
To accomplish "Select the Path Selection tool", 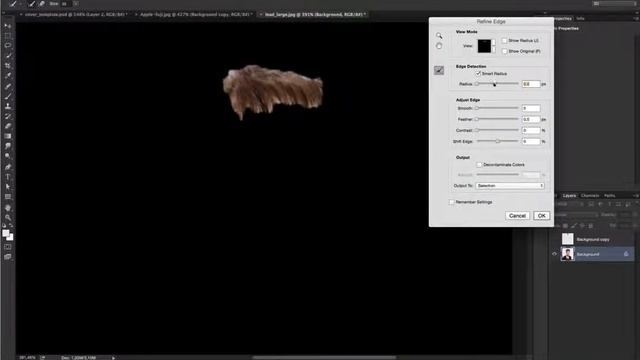I will pos(8,187).
